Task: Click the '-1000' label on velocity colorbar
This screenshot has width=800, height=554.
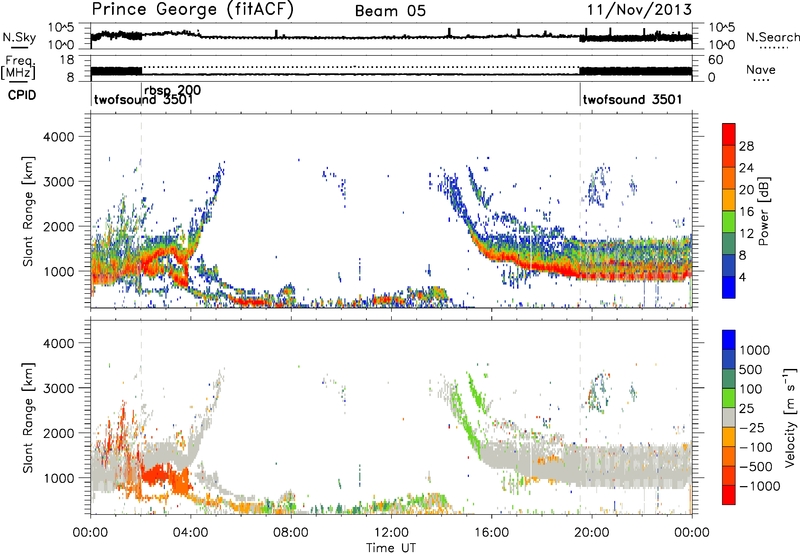Action: point(760,486)
